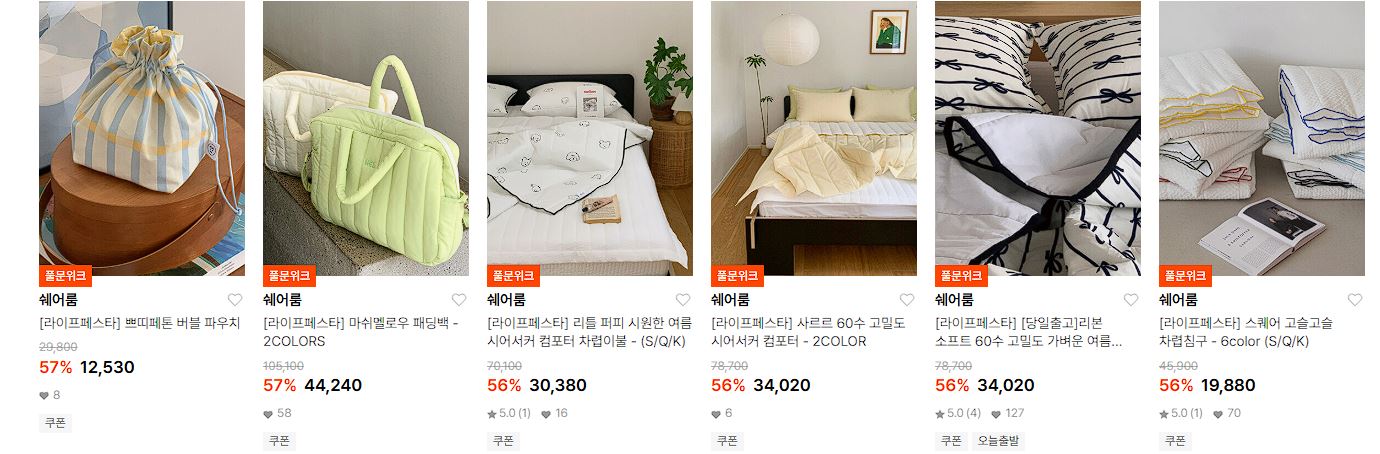Open the striped drawstring pouch product image

point(142,138)
